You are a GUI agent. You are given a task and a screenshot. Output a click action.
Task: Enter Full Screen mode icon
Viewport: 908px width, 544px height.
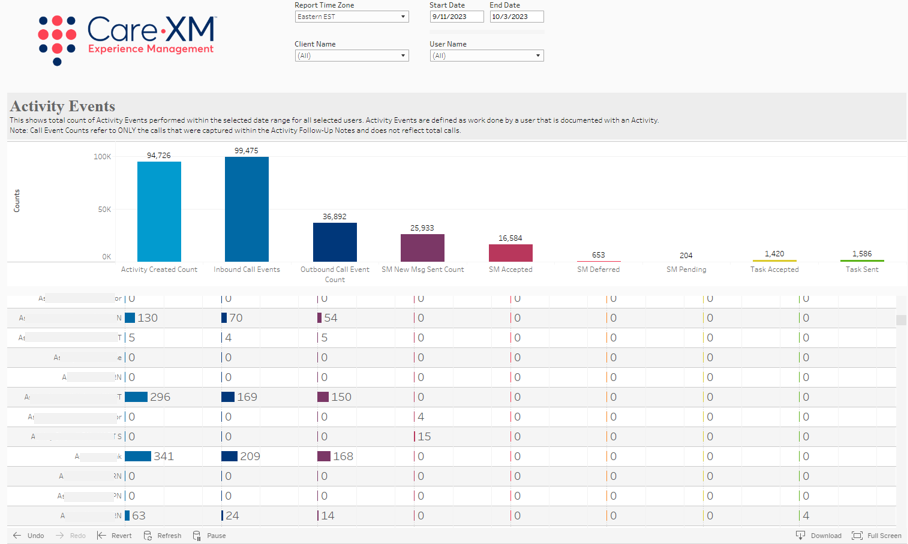click(857, 536)
